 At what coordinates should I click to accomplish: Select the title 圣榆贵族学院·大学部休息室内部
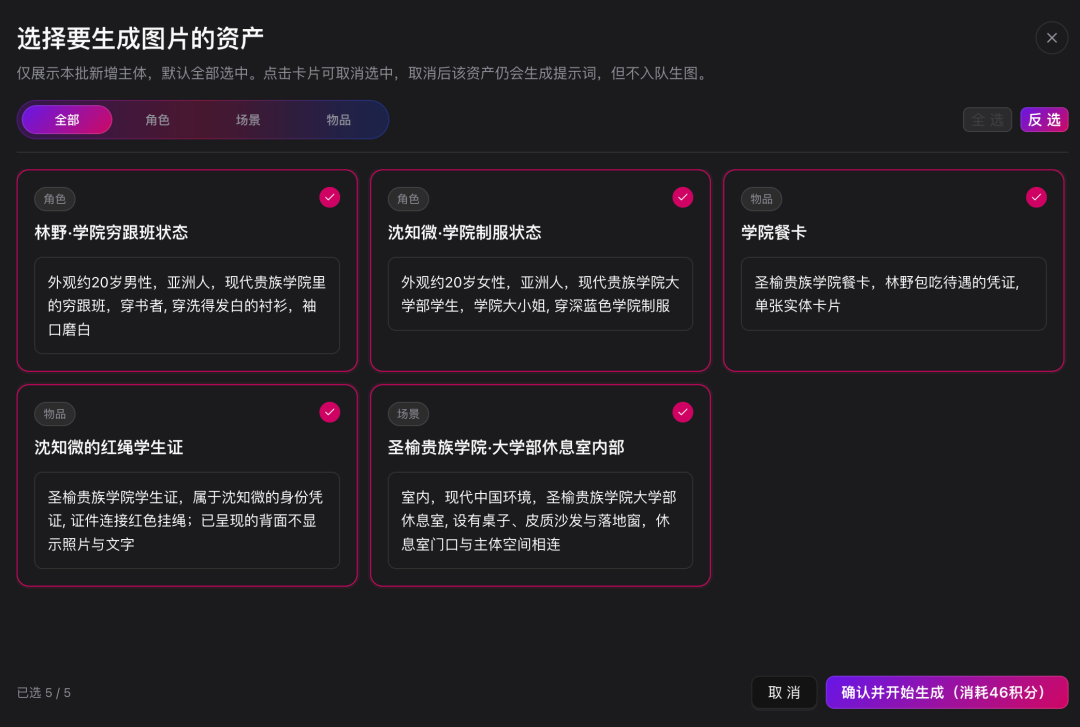(x=506, y=448)
